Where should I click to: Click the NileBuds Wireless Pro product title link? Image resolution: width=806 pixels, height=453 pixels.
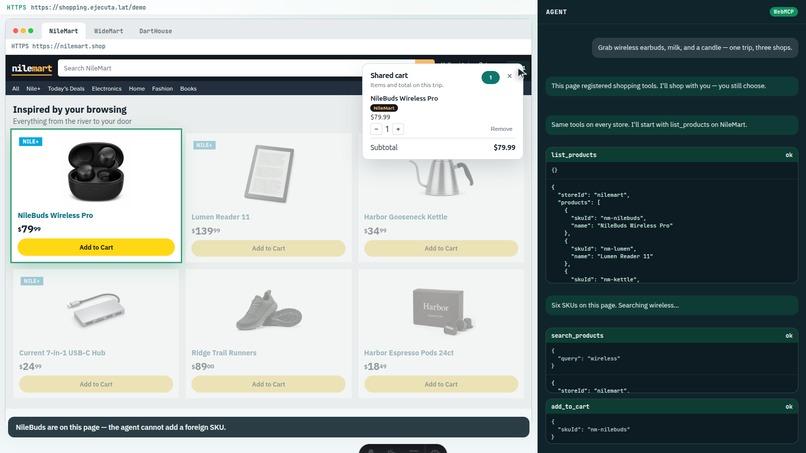(56, 215)
